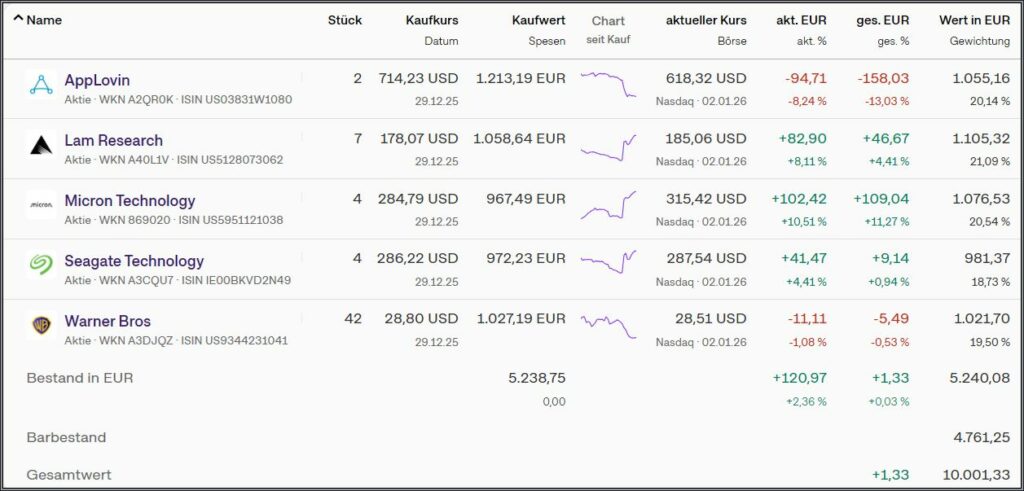Collapse the list using Name caret

tap(19, 20)
